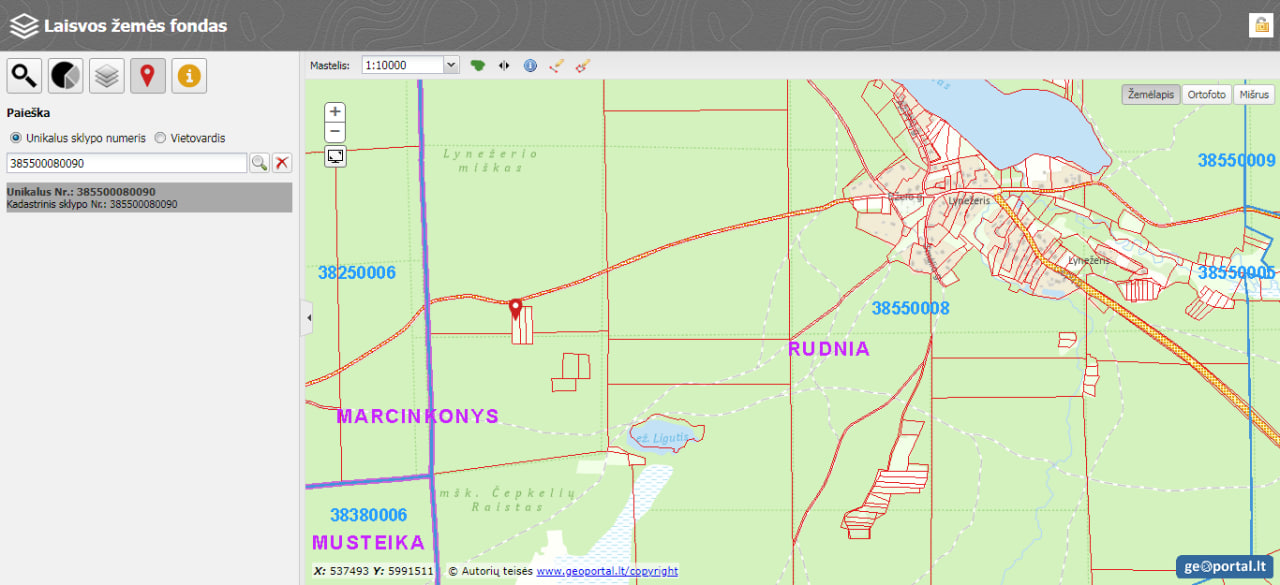Toggle the map overview window button

click(x=336, y=156)
